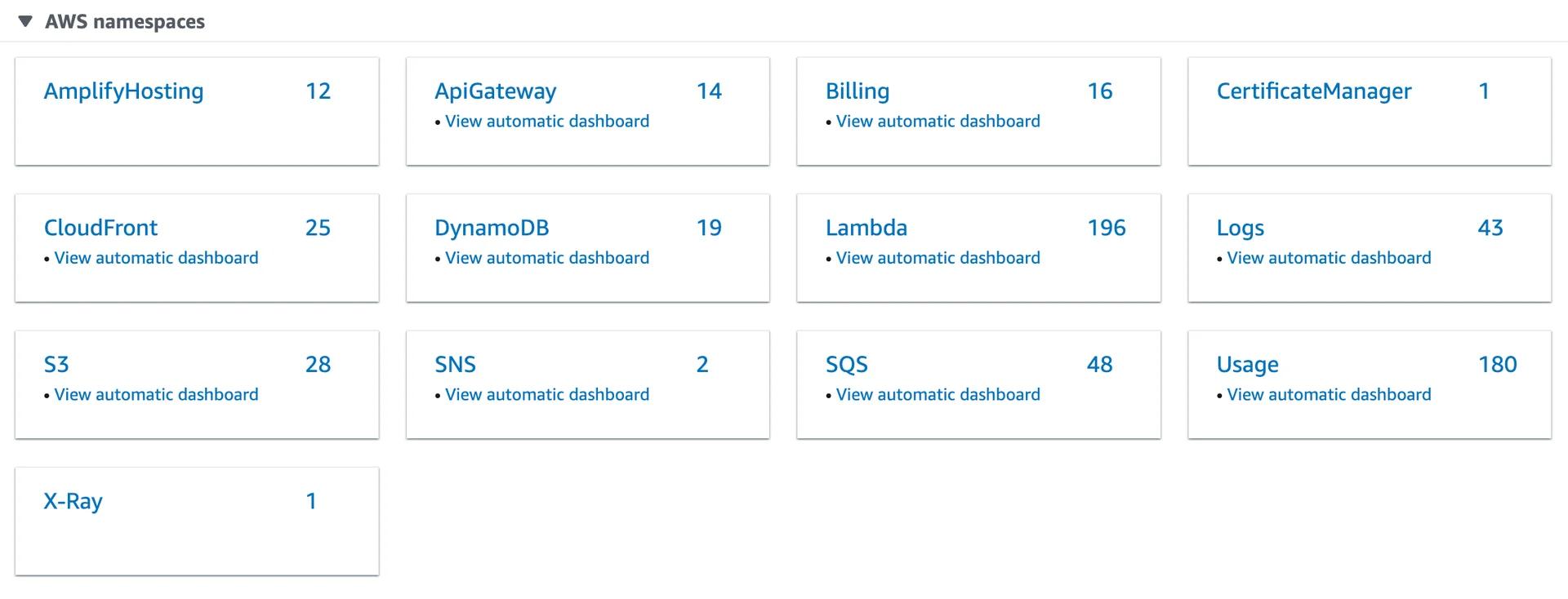Viewport: 1568px width, 599px height.
Task: Open the Usage namespace
Action: click(x=1247, y=364)
